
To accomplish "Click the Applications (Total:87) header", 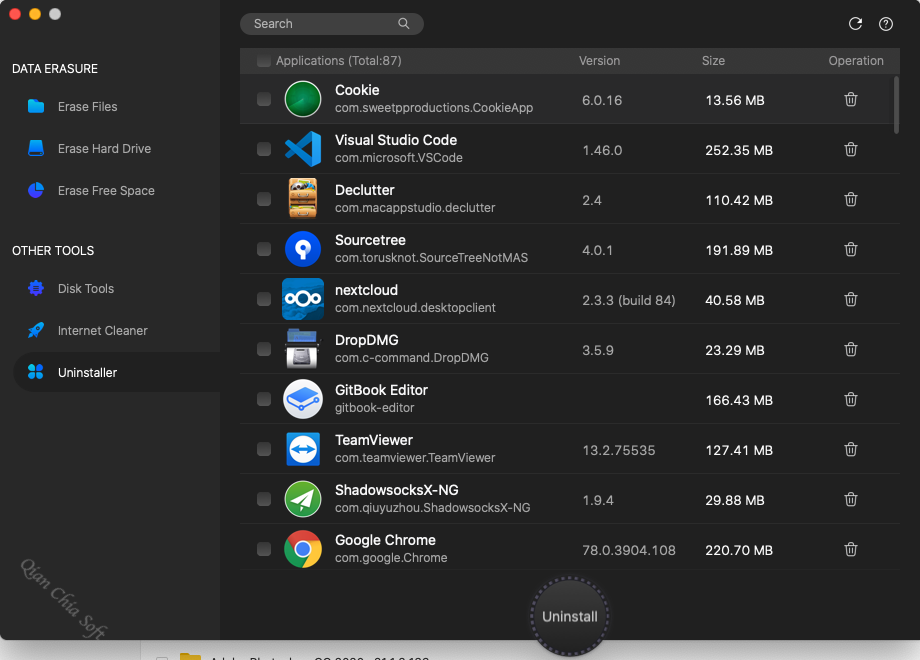I will [339, 60].
